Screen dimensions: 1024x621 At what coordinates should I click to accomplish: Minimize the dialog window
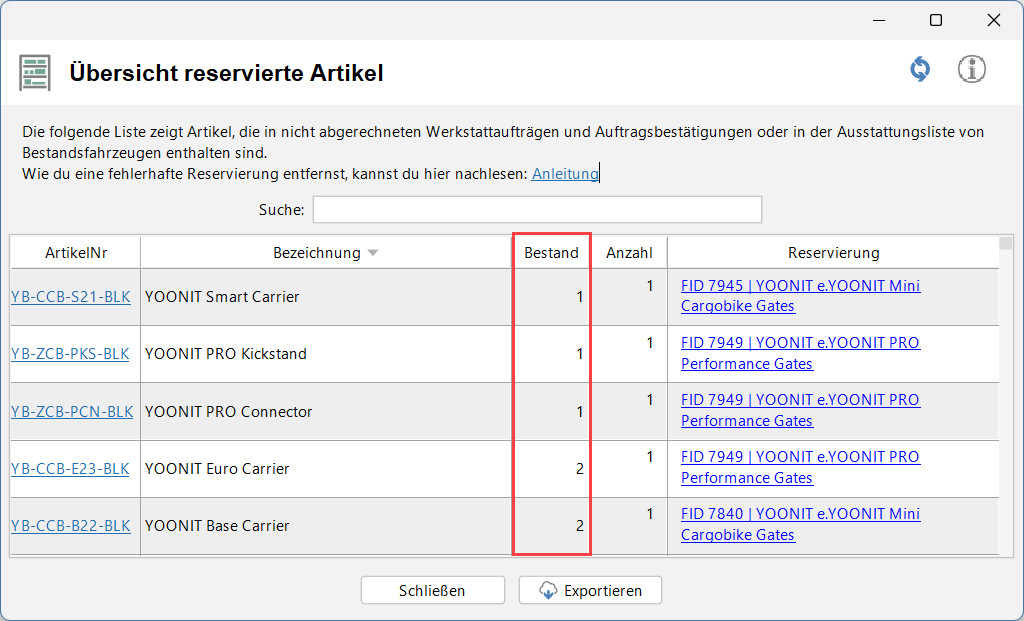coord(880,20)
